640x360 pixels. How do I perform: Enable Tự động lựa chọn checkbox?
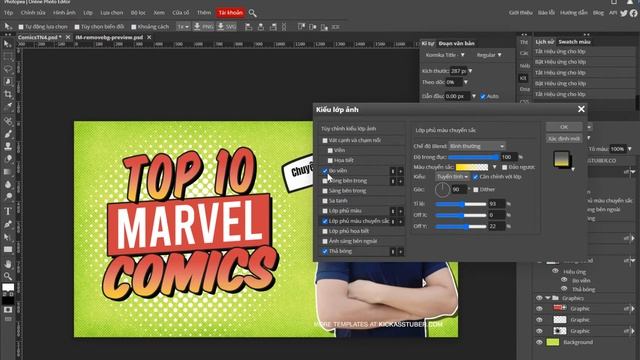pyautogui.click(x=21, y=27)
